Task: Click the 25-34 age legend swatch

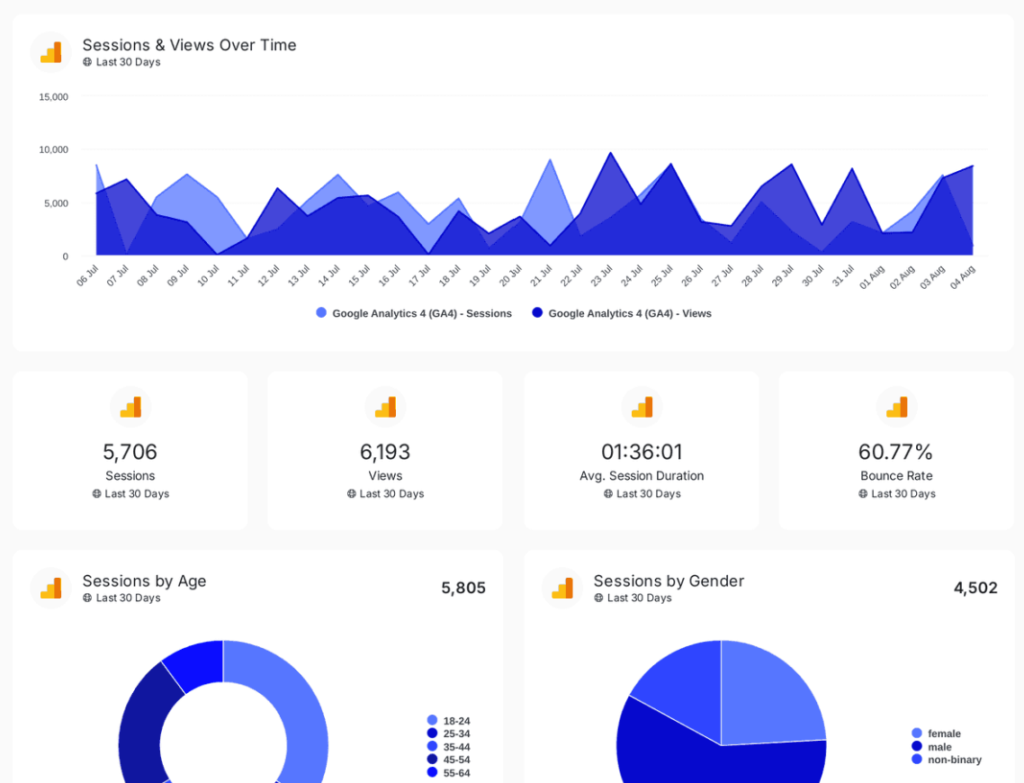Action: coord(432,733)
